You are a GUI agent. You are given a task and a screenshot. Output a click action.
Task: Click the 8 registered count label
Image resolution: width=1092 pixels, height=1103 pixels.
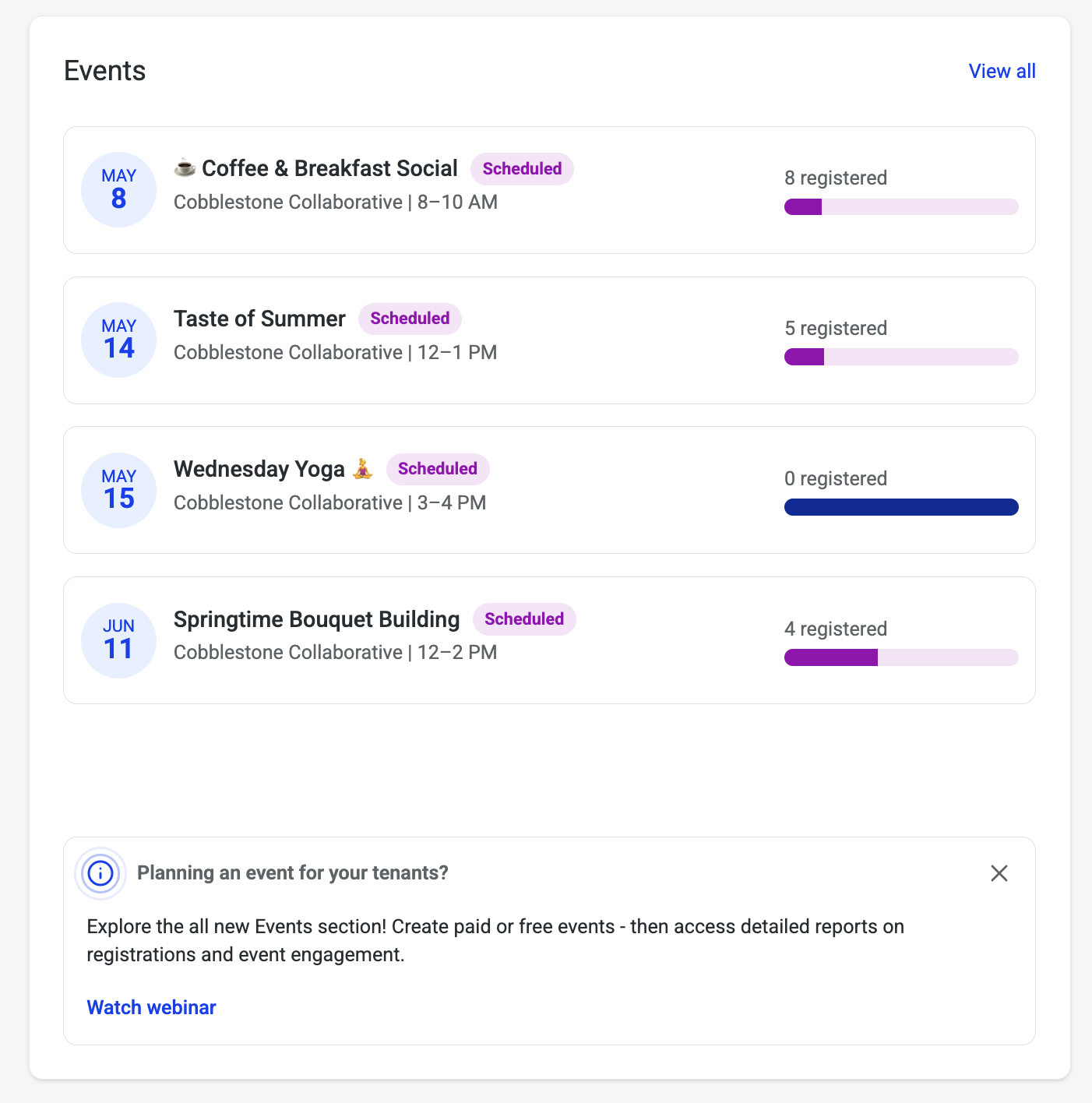(836, 178)
